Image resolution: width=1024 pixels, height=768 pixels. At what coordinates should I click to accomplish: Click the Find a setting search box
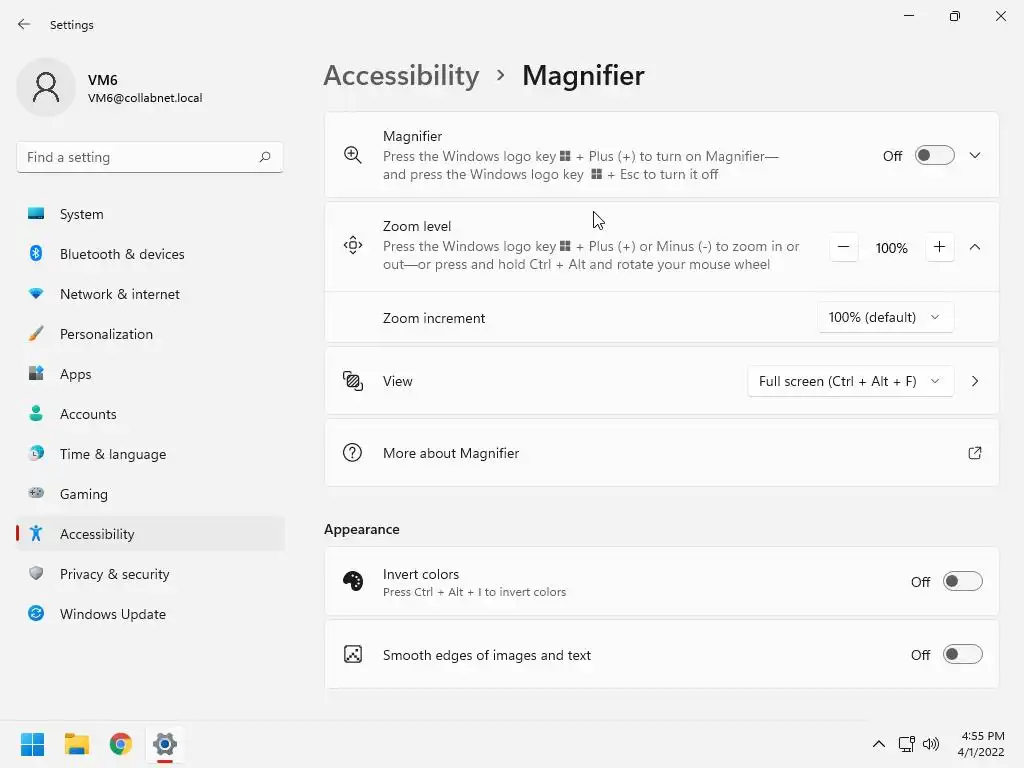[140, 157]
